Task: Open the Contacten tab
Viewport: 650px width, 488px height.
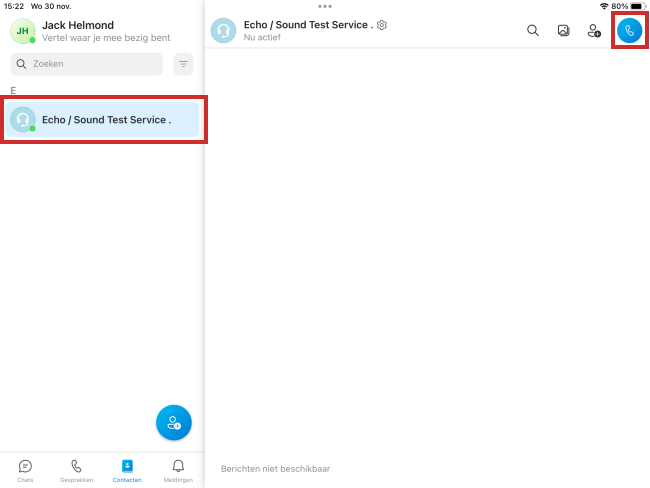Action: coord(127,471)
